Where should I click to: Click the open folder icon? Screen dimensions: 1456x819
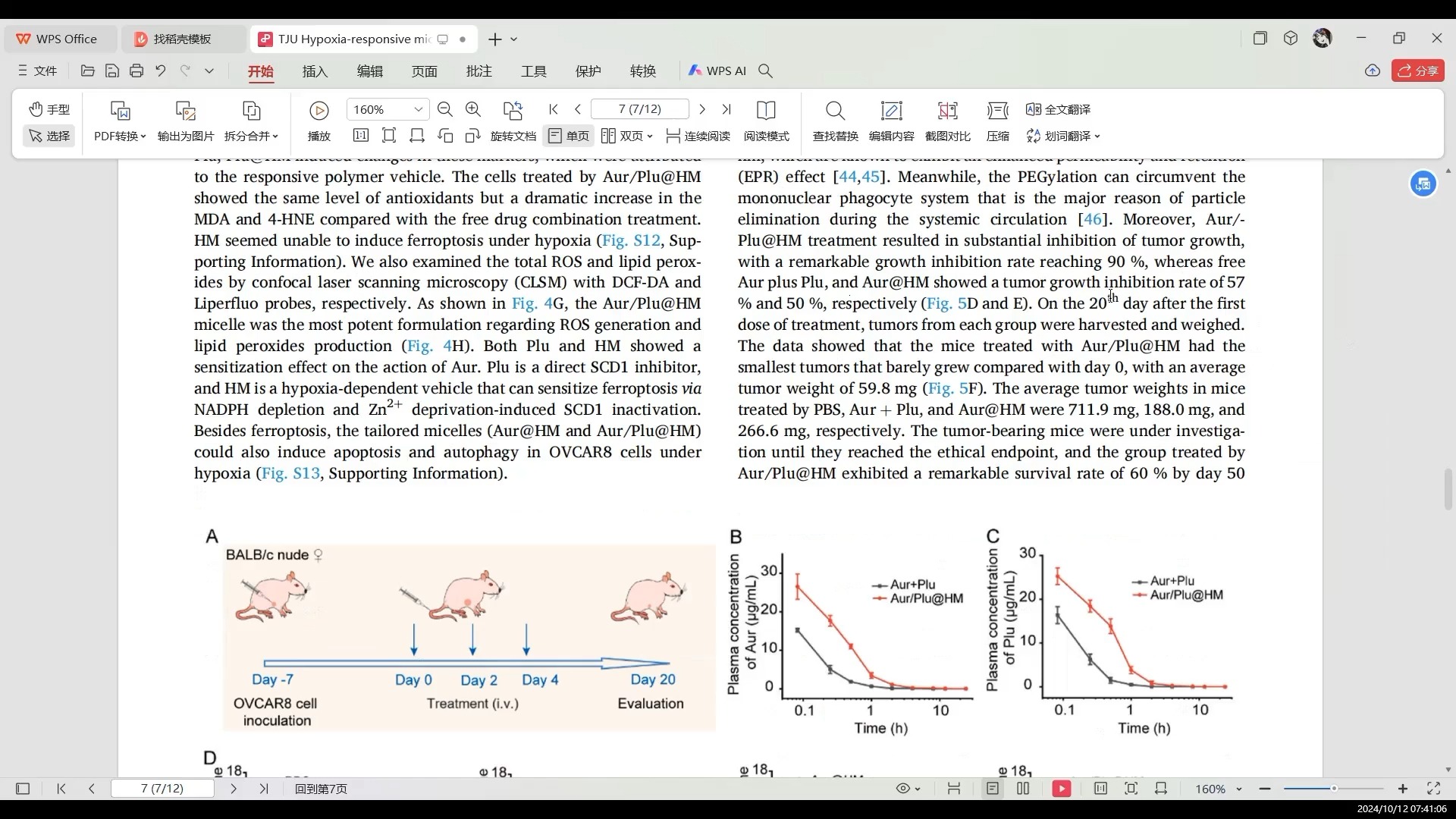[87, 71]
